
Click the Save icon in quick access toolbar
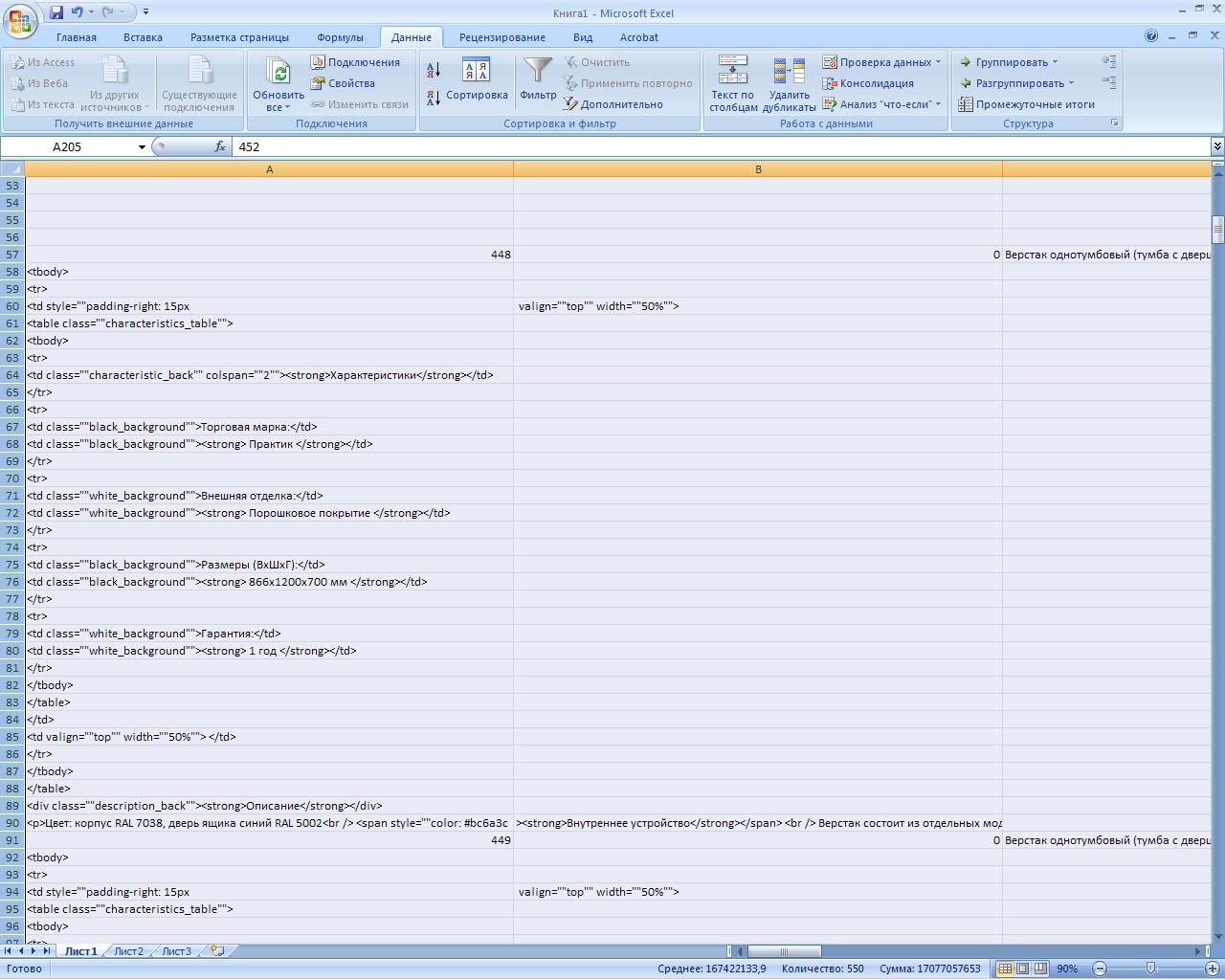pos(56,12)
